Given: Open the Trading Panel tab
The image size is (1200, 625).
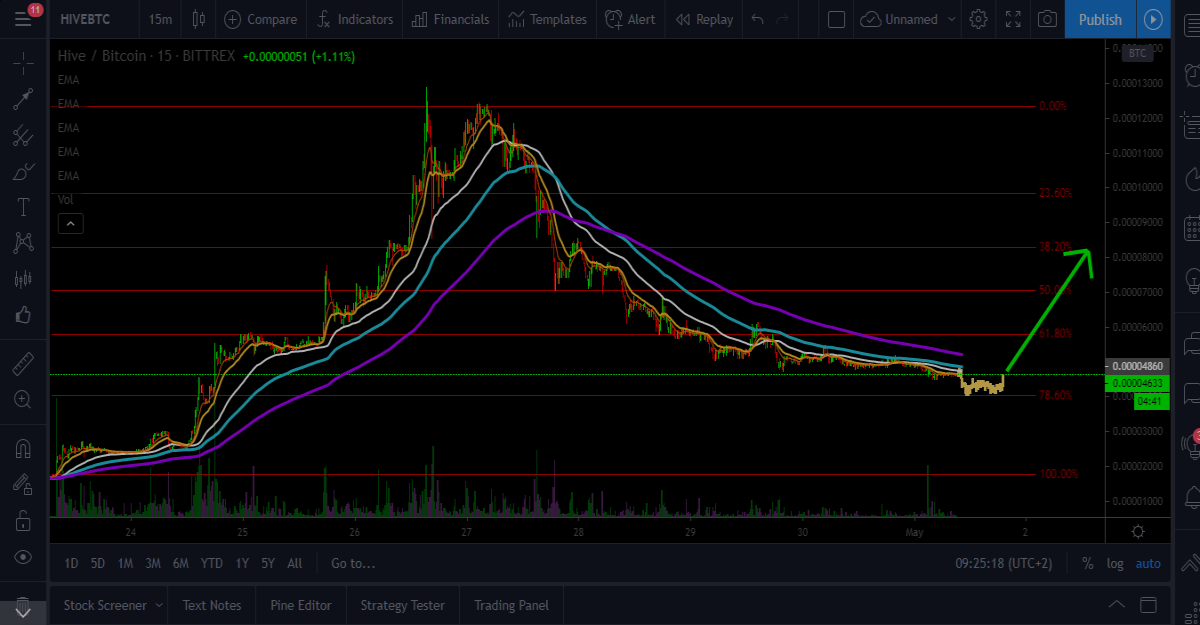Looking at the screenshot, I should (512, 605).
